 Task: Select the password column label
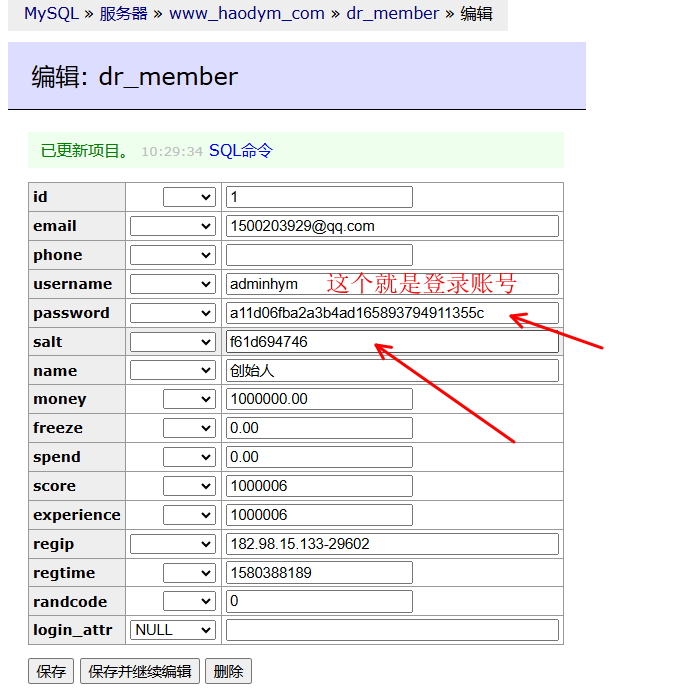point(71,313)
